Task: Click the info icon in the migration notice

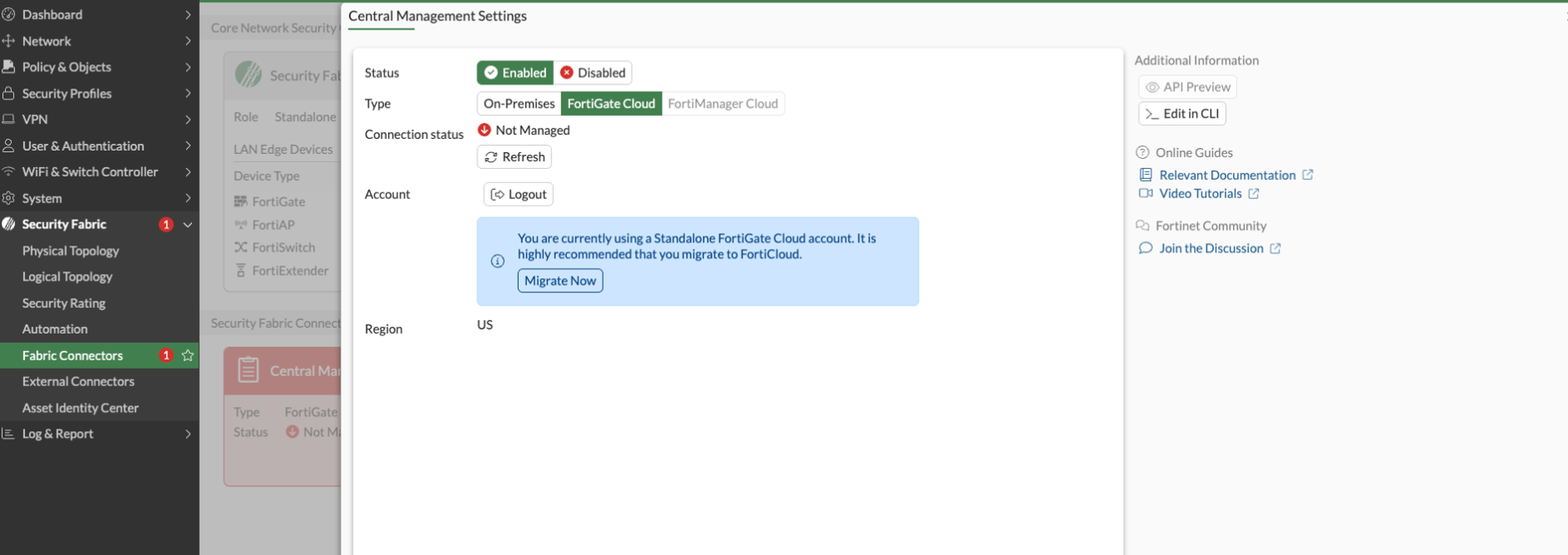Action: (497, 261)
